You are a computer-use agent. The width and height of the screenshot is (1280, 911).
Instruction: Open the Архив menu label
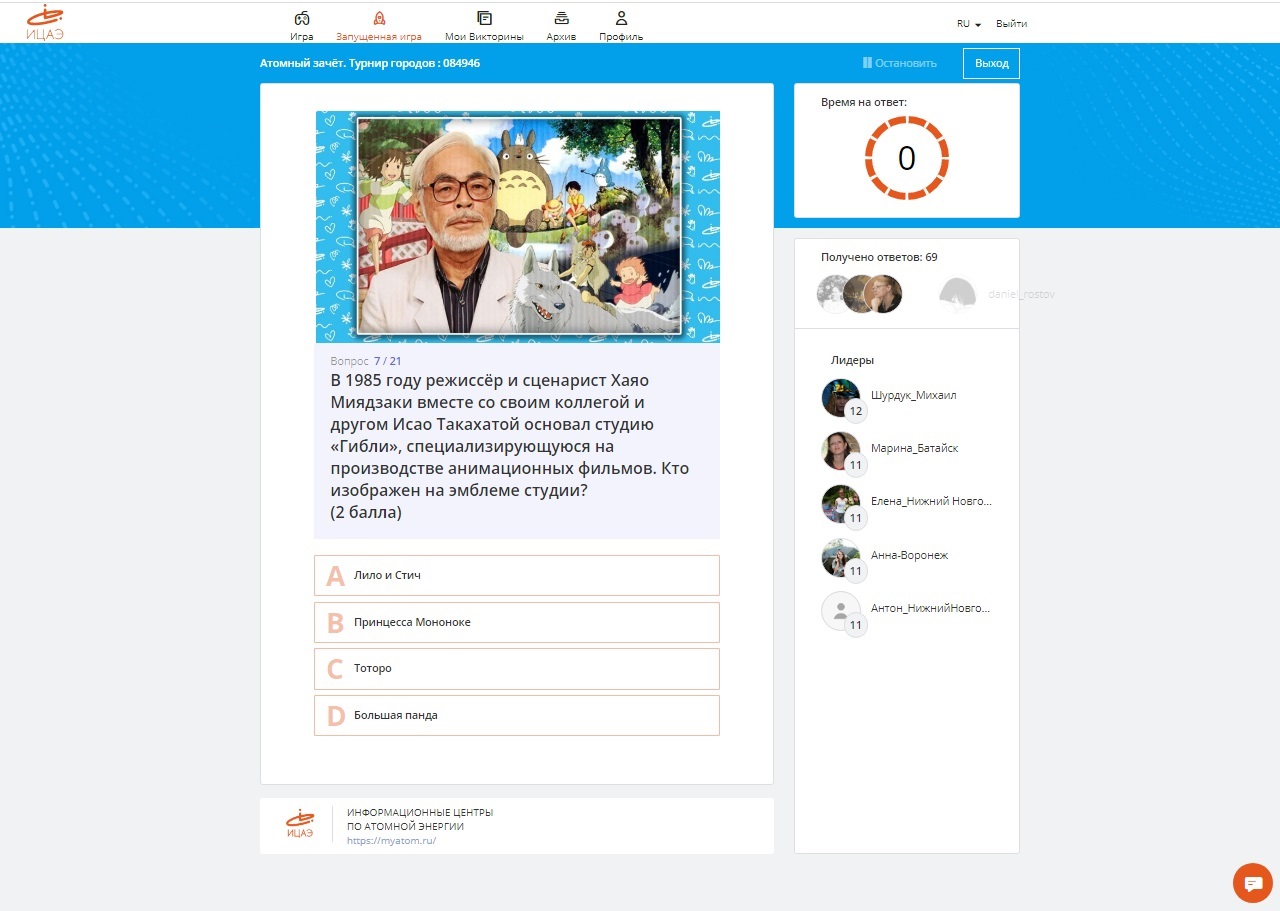click(561, 37)
